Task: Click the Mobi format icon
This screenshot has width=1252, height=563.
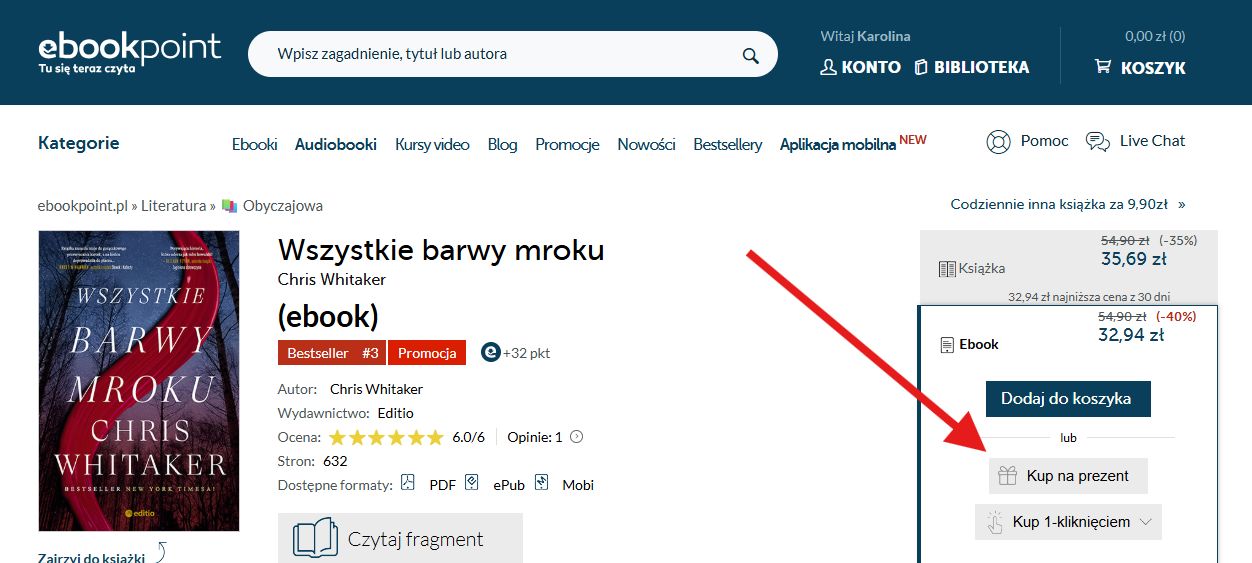Action: (541, 483)
